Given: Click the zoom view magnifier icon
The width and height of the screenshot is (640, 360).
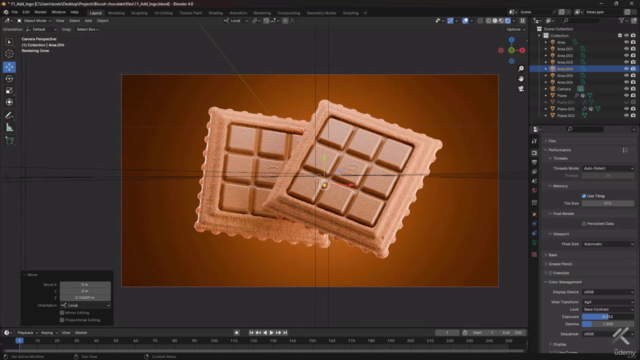Looking at the screenshot, I should (x=521, y=69).
